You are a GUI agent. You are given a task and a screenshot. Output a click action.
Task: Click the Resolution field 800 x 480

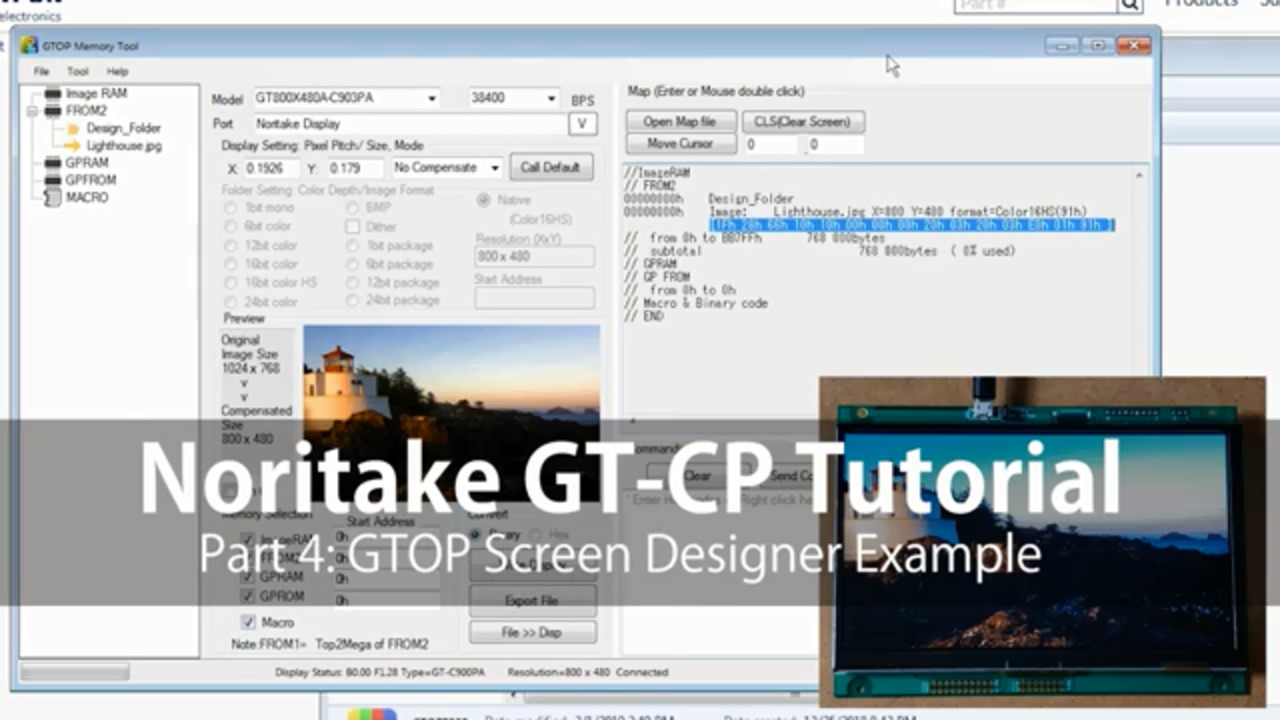pos(534,257)
